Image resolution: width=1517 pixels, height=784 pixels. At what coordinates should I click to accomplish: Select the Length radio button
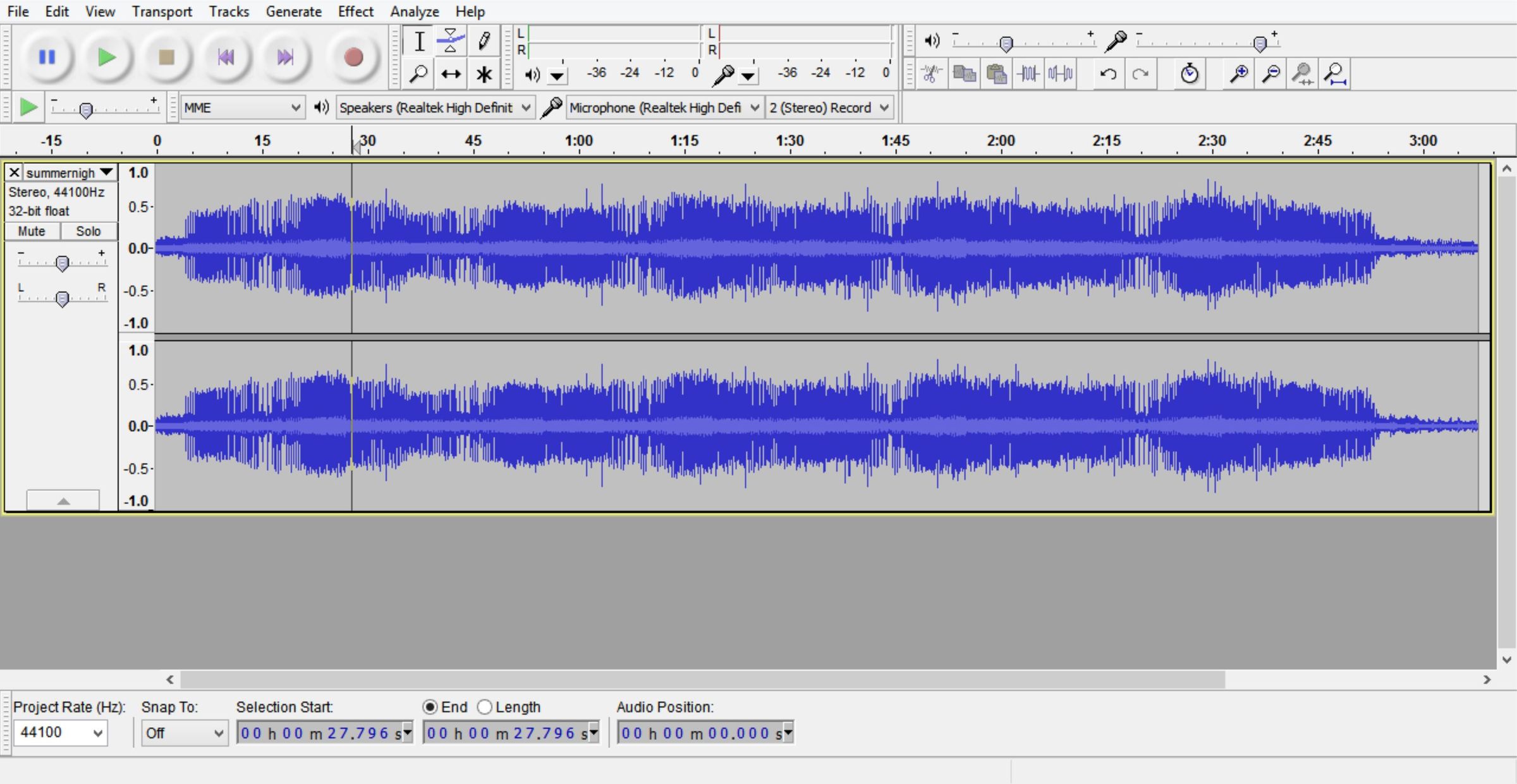coord(485,707)
